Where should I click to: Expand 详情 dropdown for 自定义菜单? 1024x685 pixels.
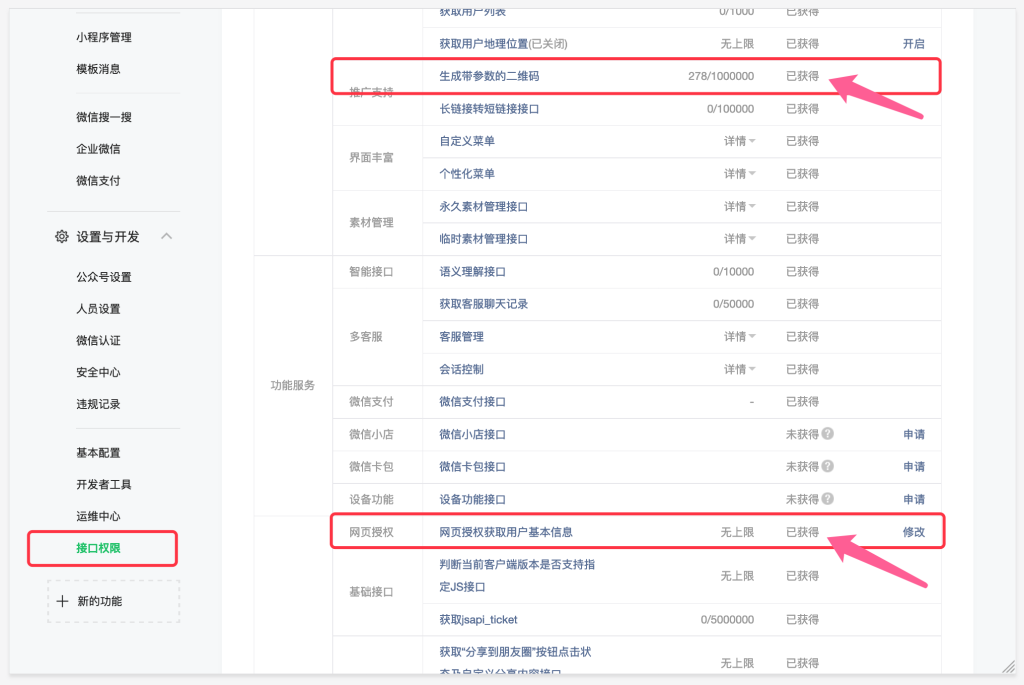tap(739, 141)
